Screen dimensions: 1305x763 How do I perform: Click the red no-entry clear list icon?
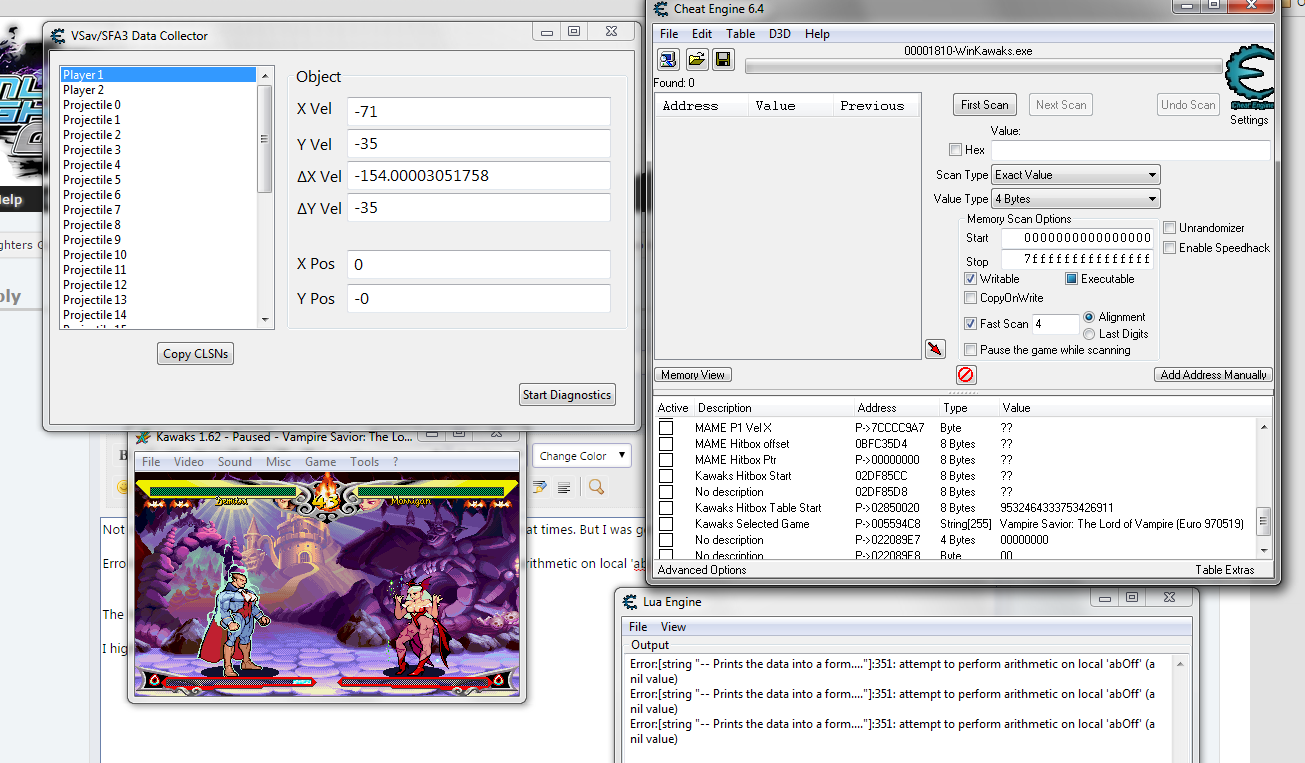point(966,375)
